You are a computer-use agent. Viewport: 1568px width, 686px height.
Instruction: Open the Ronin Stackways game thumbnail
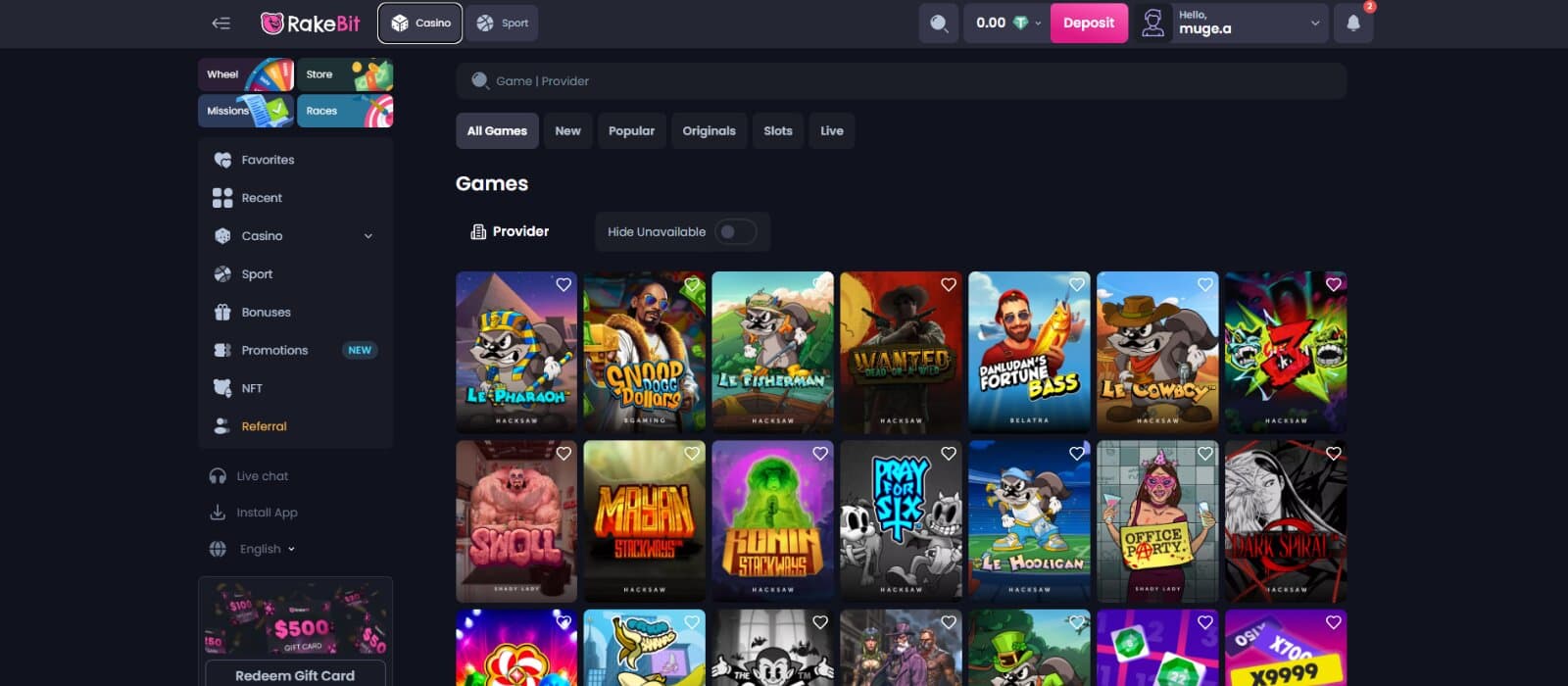point(772,521)
